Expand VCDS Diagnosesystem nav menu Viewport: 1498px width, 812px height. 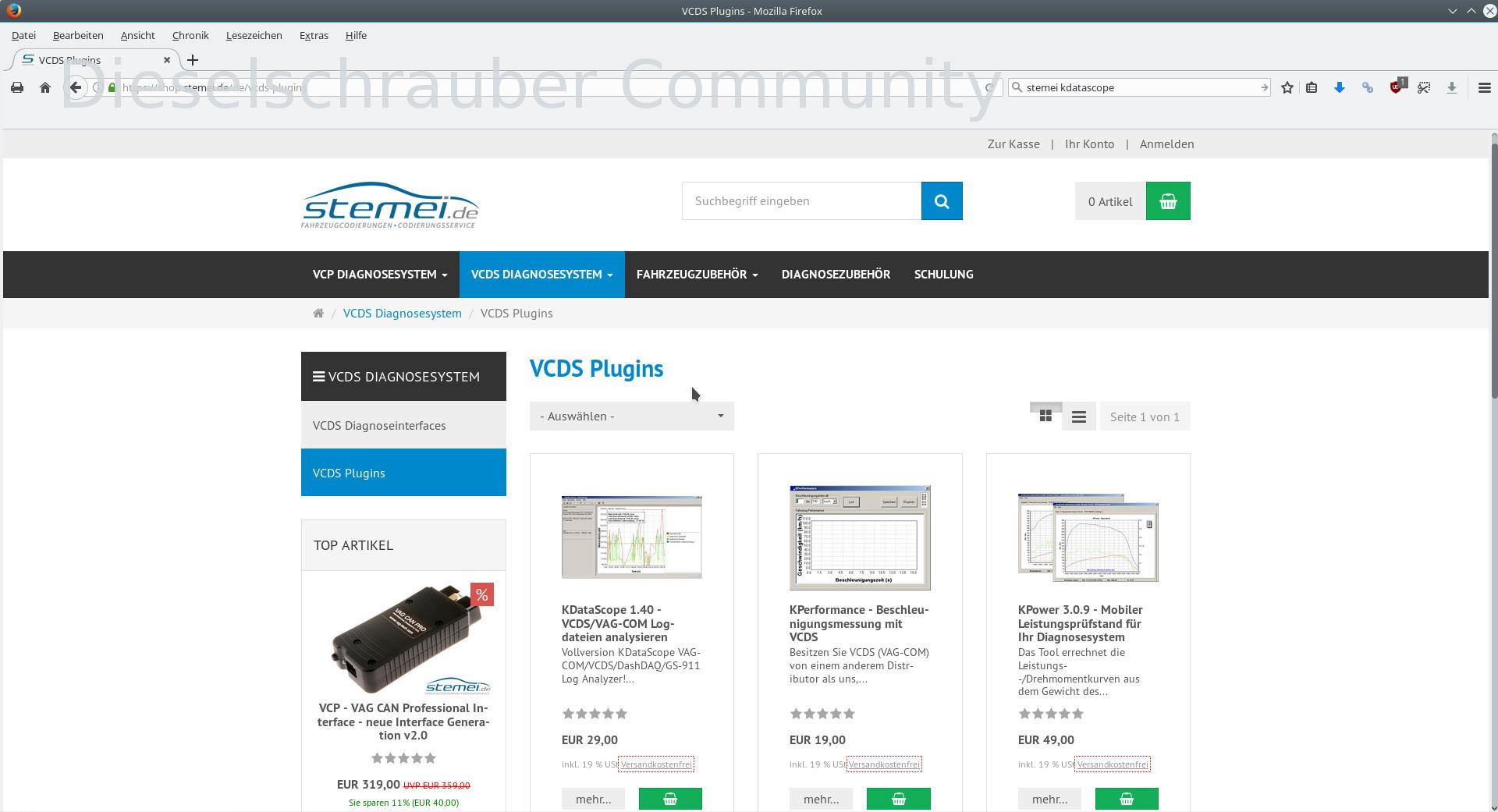tap(541, 275)
